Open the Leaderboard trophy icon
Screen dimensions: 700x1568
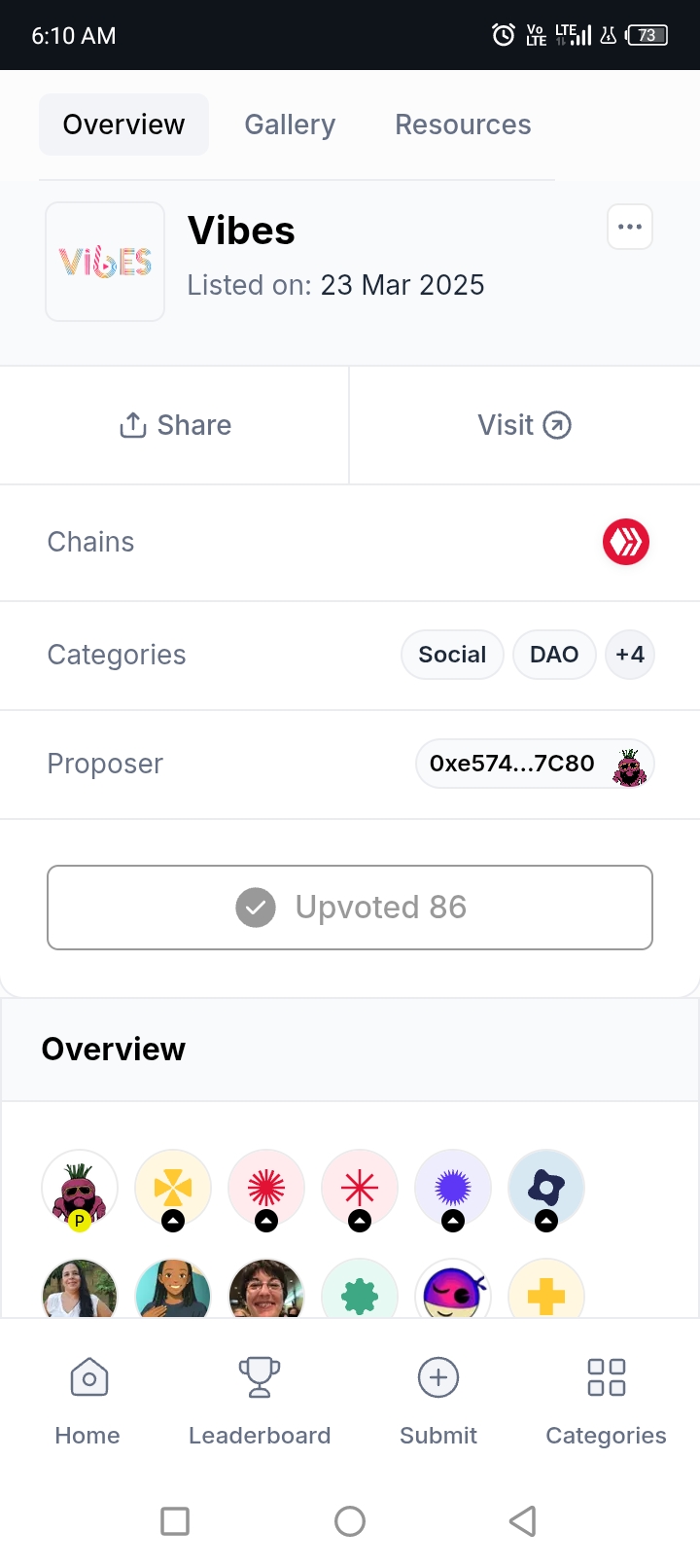pos(260,1377)
